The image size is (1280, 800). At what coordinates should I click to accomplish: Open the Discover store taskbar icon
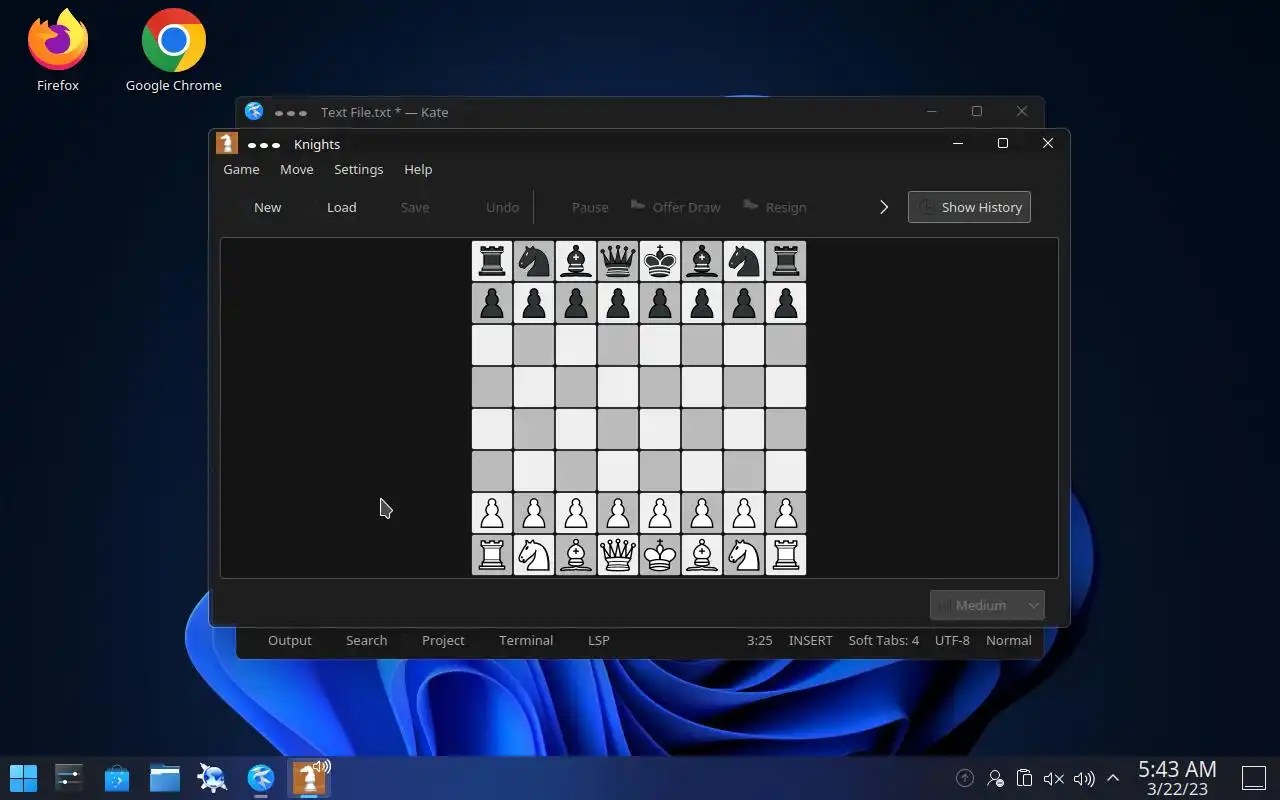click(x=117, y=777)
